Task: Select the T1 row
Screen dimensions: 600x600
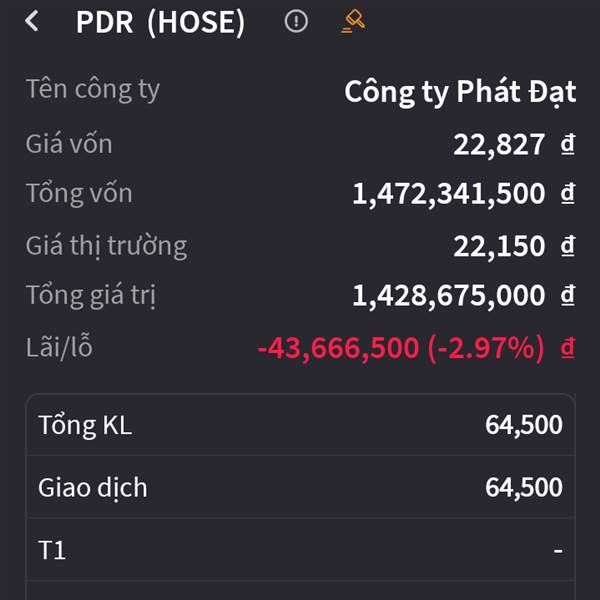Action: coord(300,549)
